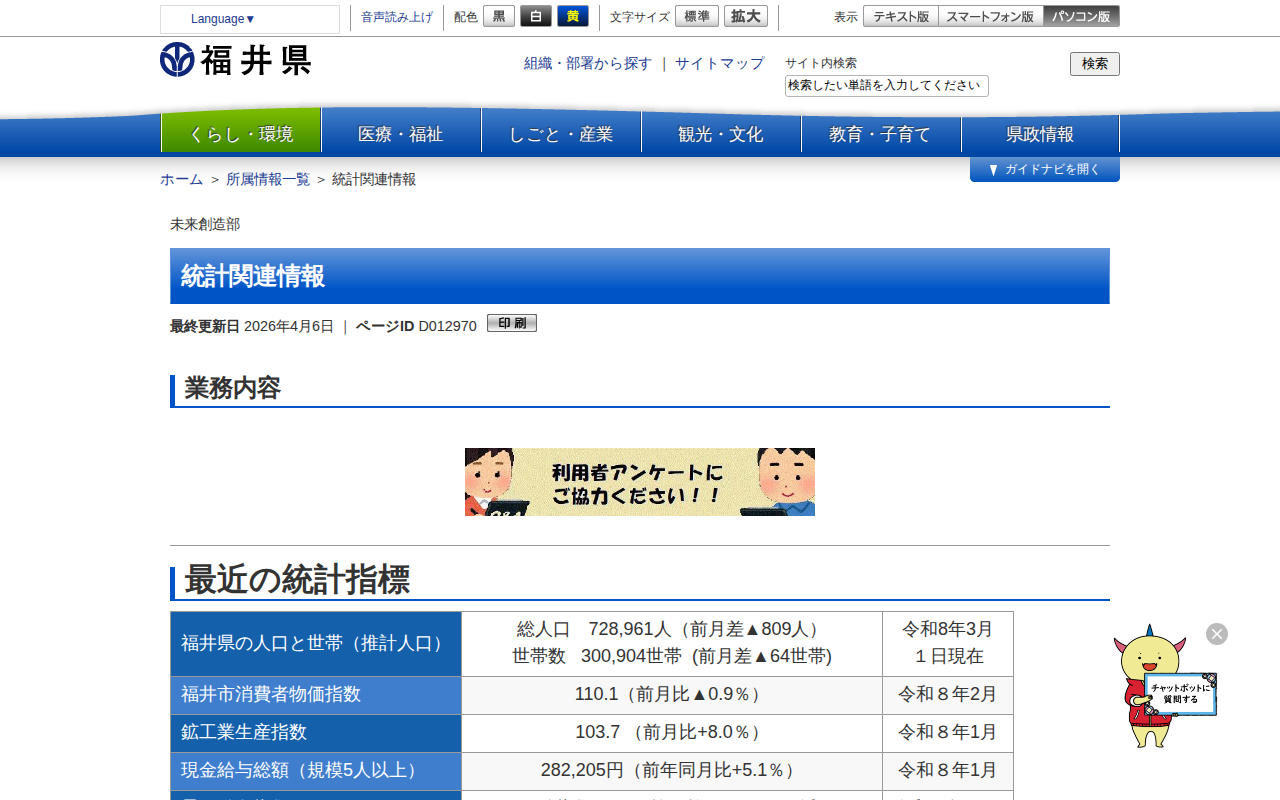This screenshot has height=800, width=1280.
Task: Dismiss the chatbot with the × icon
Action: [x=1216, y=634]
